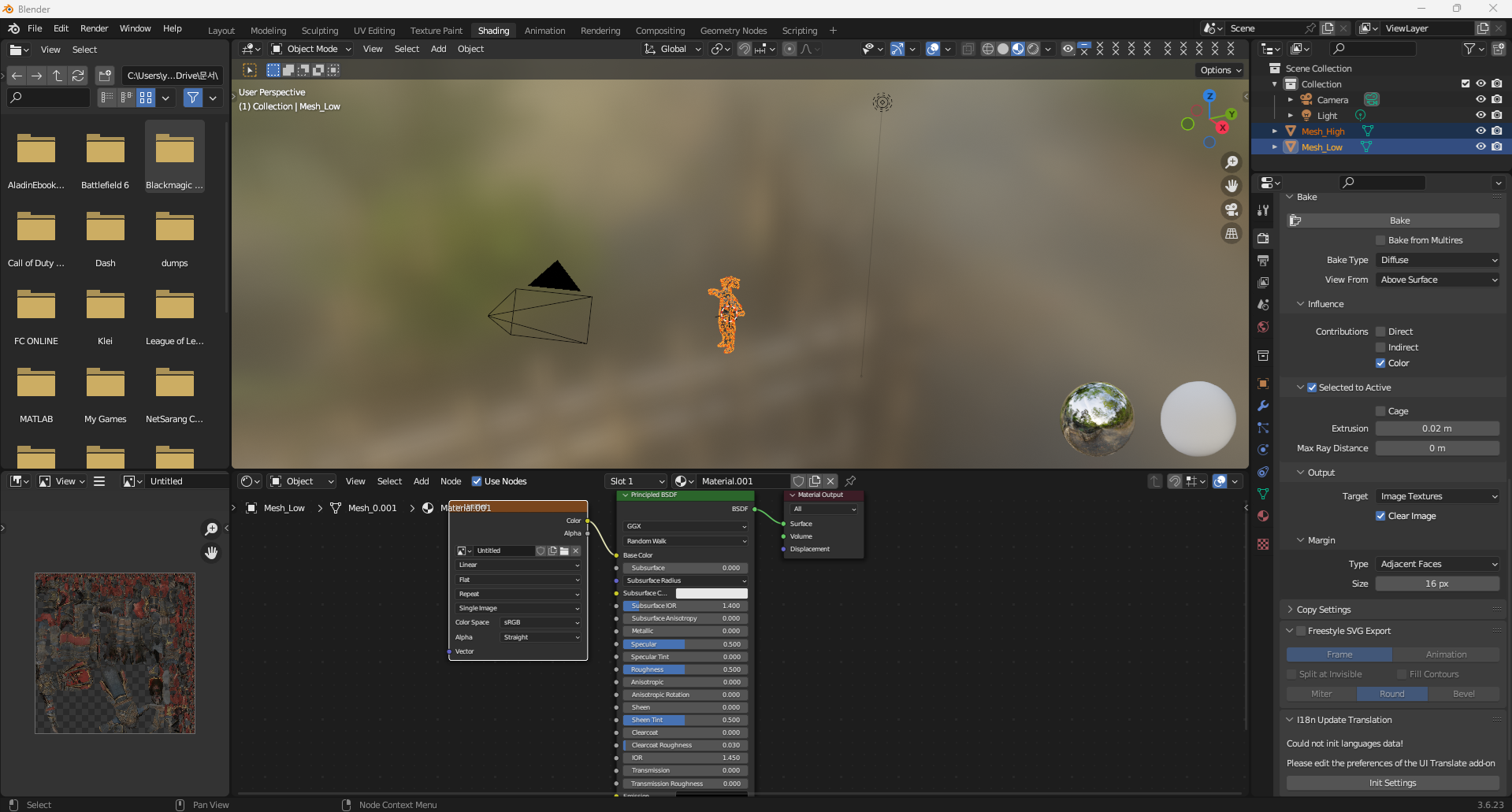Expand Mesh_Low in the outliner
Screen dimensions: 1512x812
(x=1274, y=147)
